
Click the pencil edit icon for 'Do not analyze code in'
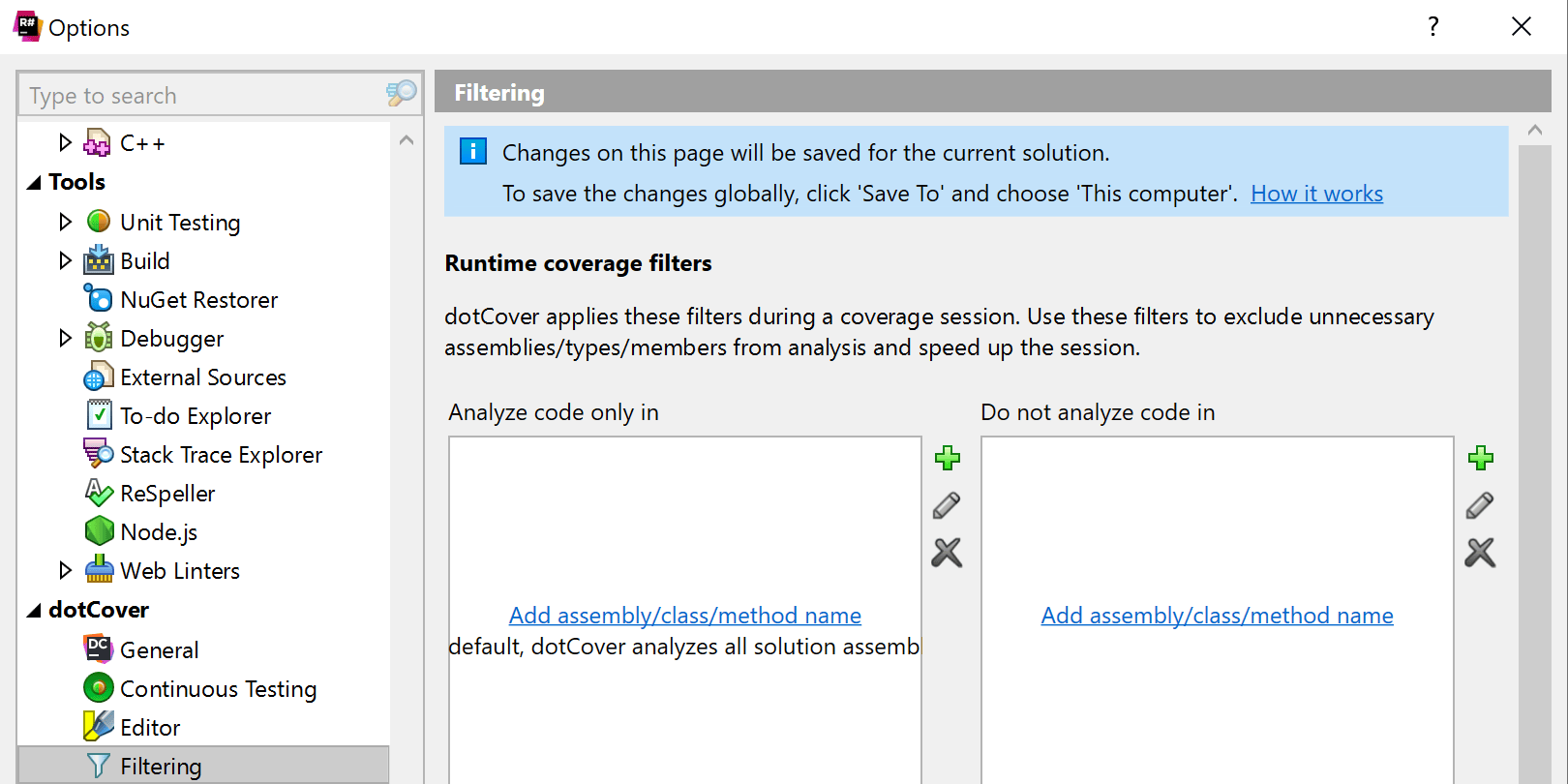pos(1480,505)
